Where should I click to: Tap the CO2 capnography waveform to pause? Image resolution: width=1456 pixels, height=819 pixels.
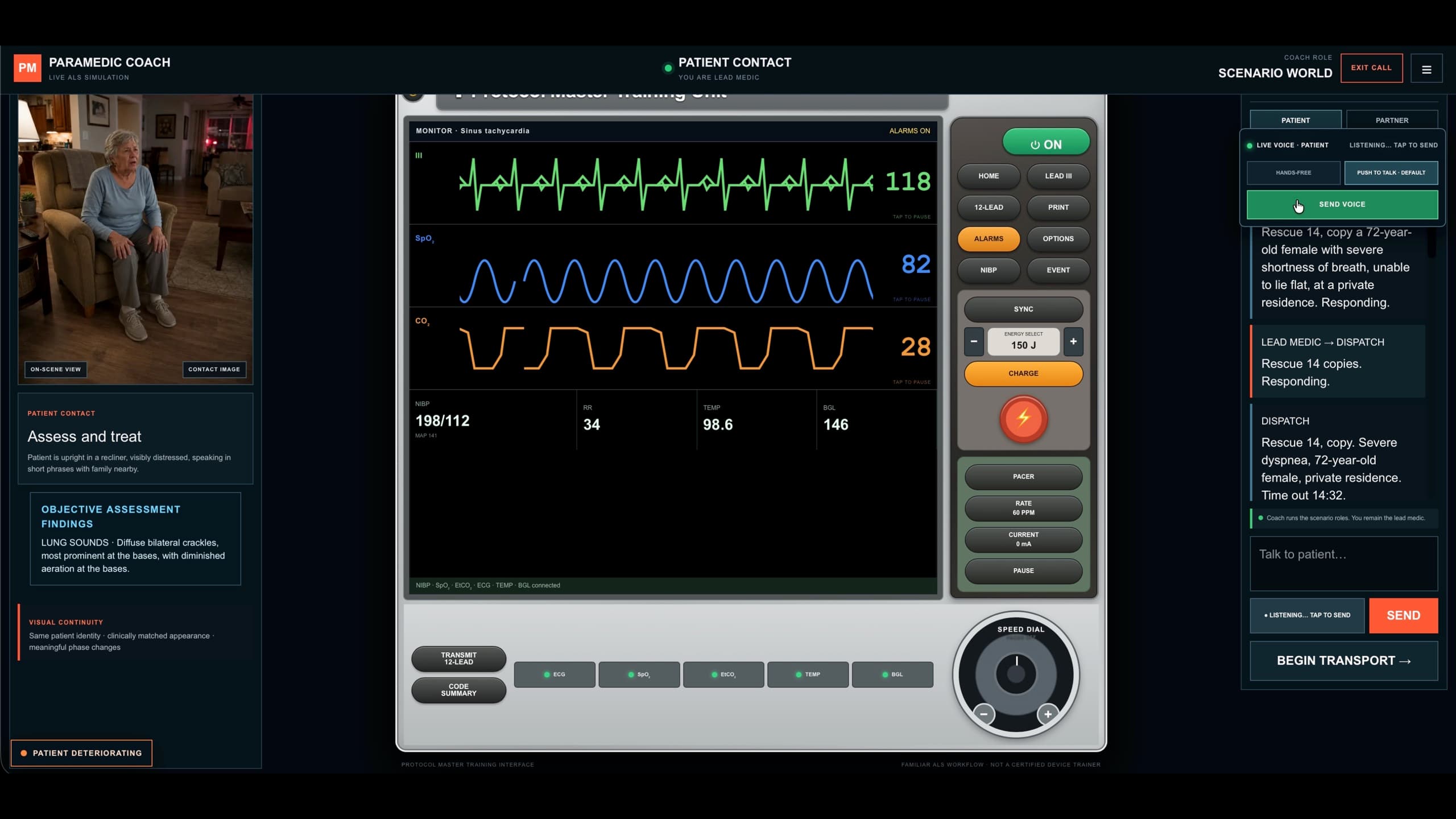click(665, 348)
